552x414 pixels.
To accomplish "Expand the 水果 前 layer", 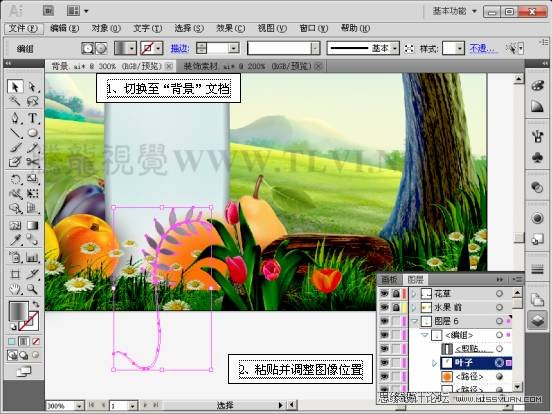I will click(414, 307).
